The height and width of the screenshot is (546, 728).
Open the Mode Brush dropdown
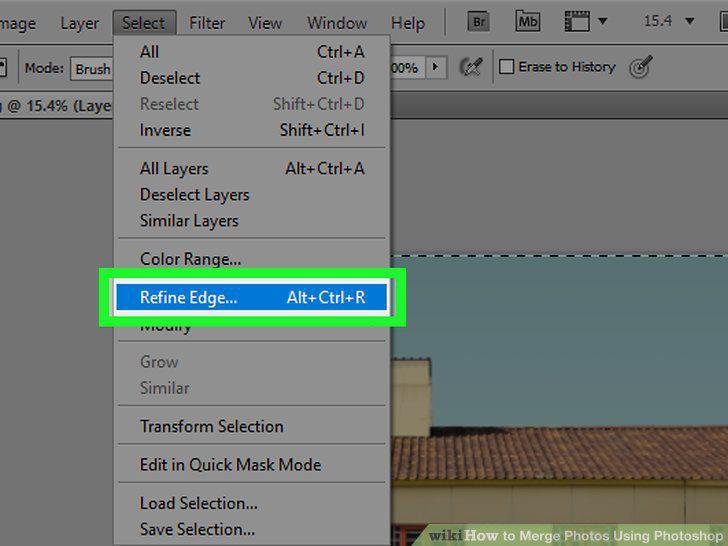(91, 69)
